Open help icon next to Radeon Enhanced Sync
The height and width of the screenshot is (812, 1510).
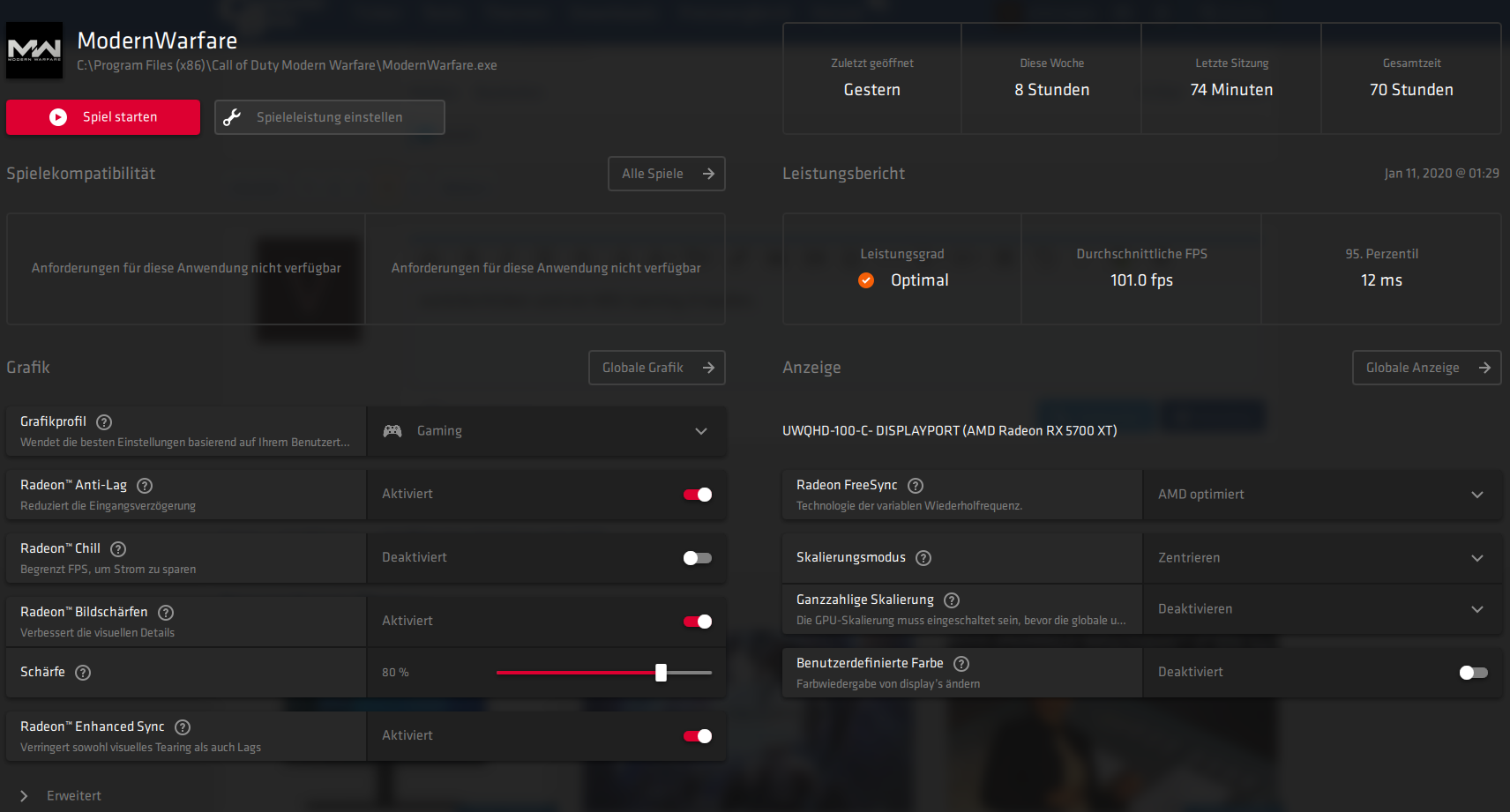183,727
